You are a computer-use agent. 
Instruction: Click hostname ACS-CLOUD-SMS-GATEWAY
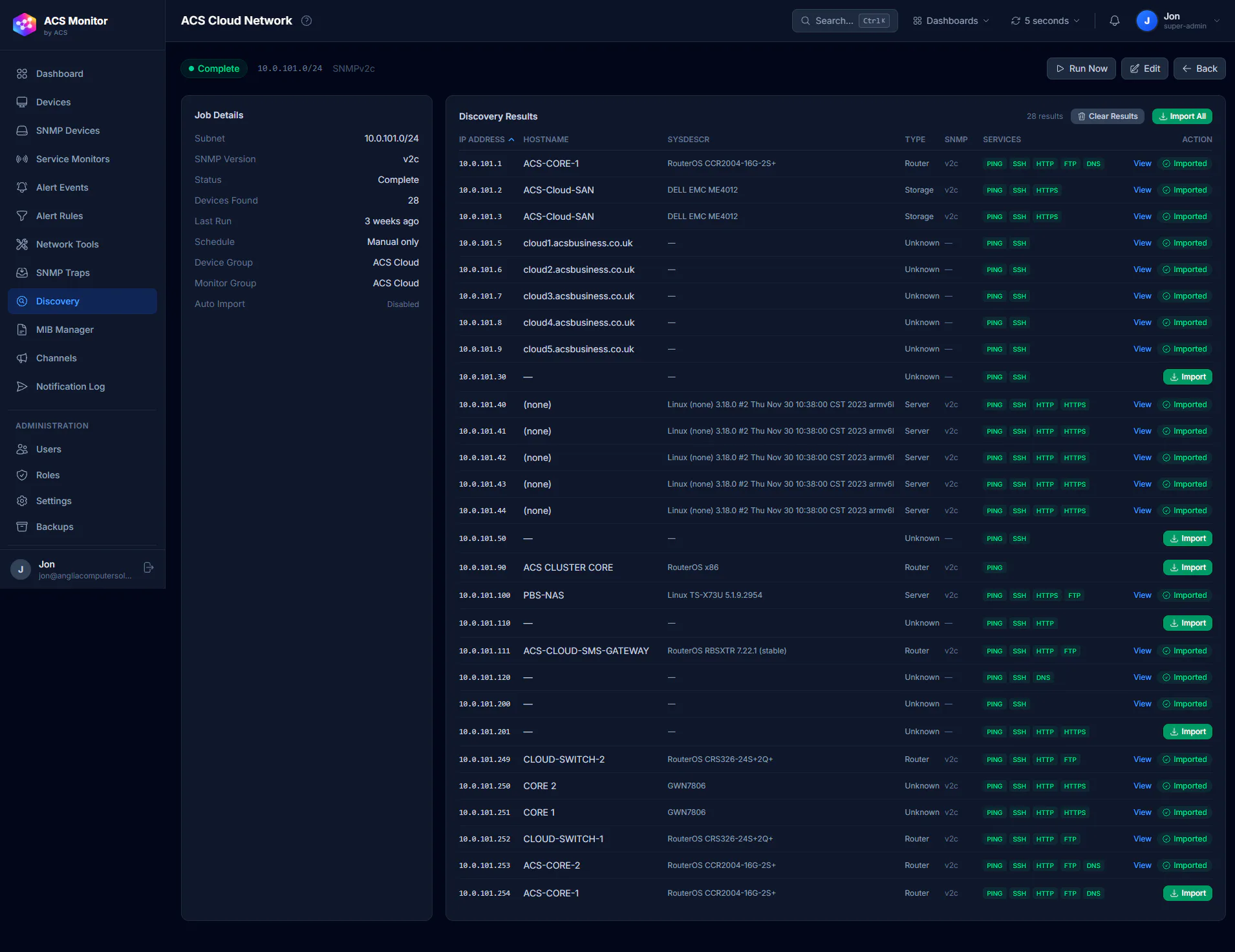(x=586, y=651)
